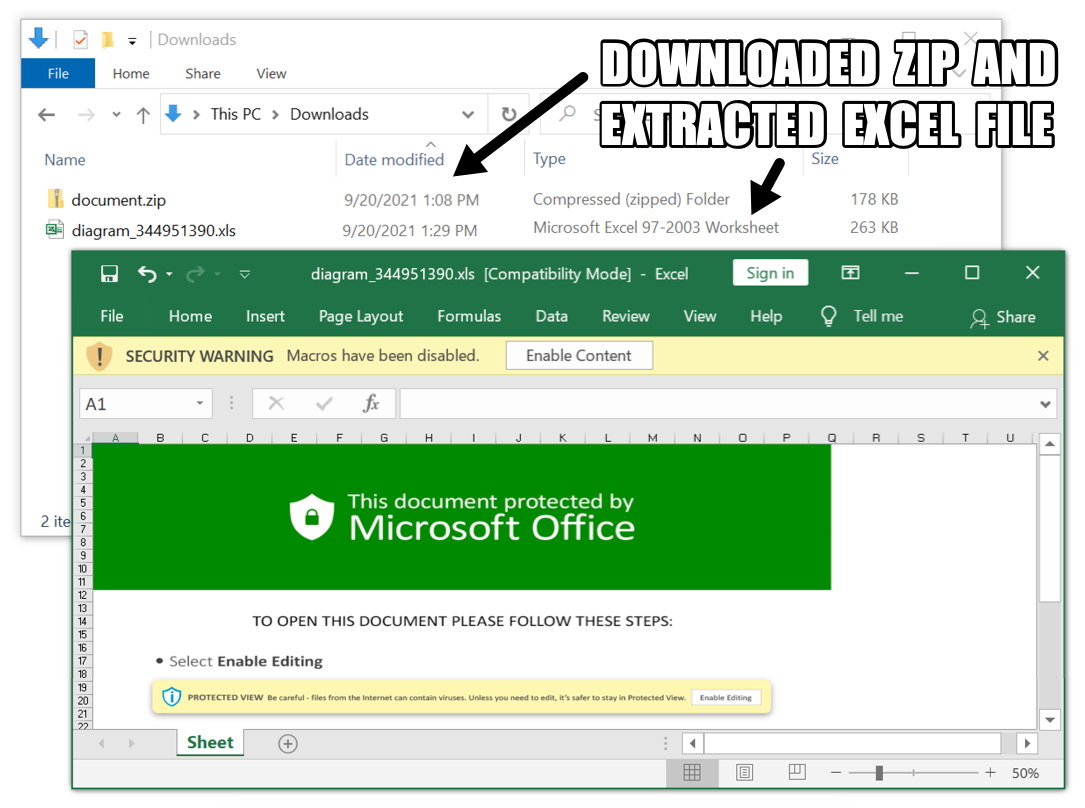Click vertical scrollbar down arrow
Viewport: 1085px width, 808px height.
[1050, 720]
